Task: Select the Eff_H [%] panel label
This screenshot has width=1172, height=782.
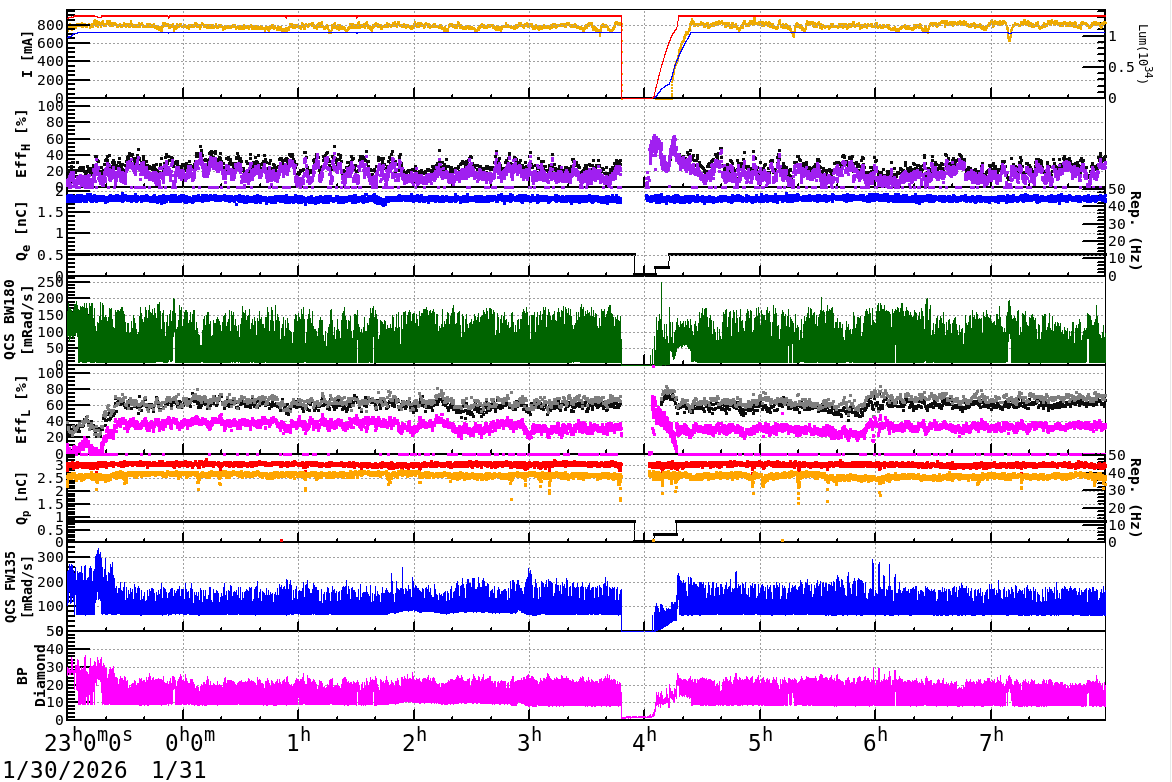Action: [x=23, y=143]
